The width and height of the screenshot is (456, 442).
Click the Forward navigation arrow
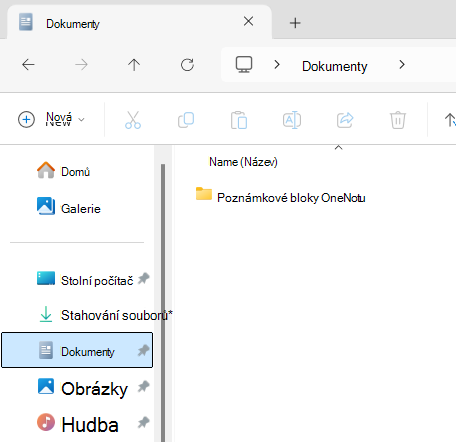pos(81,64)
